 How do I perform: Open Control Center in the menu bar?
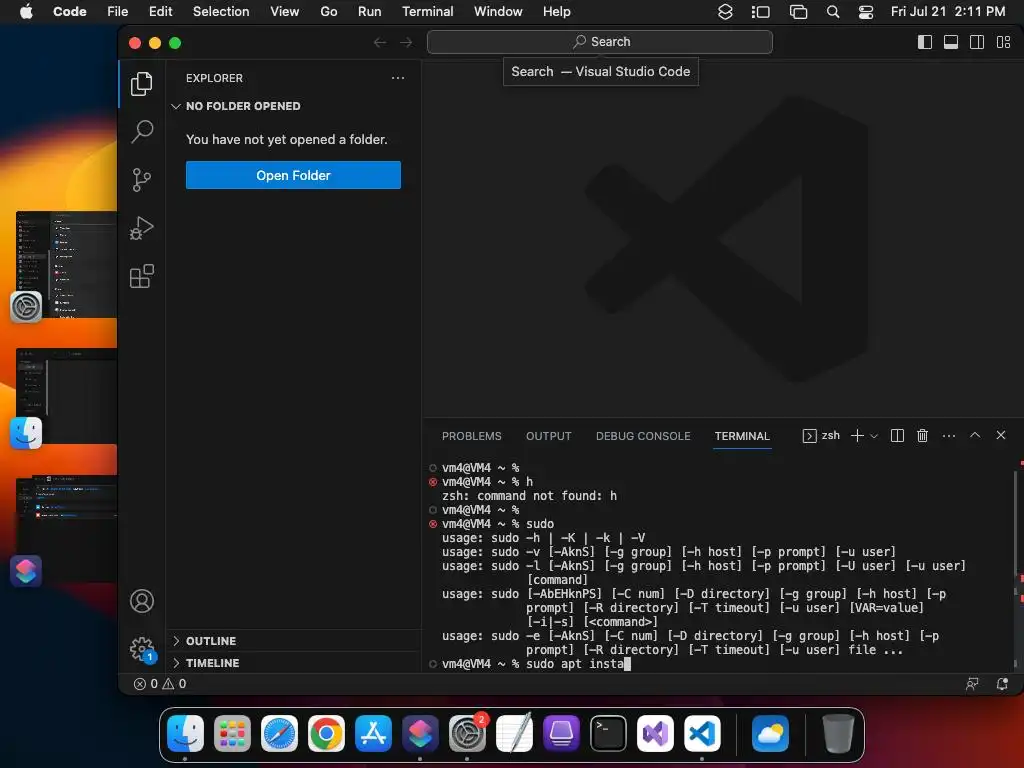[866, 11]
